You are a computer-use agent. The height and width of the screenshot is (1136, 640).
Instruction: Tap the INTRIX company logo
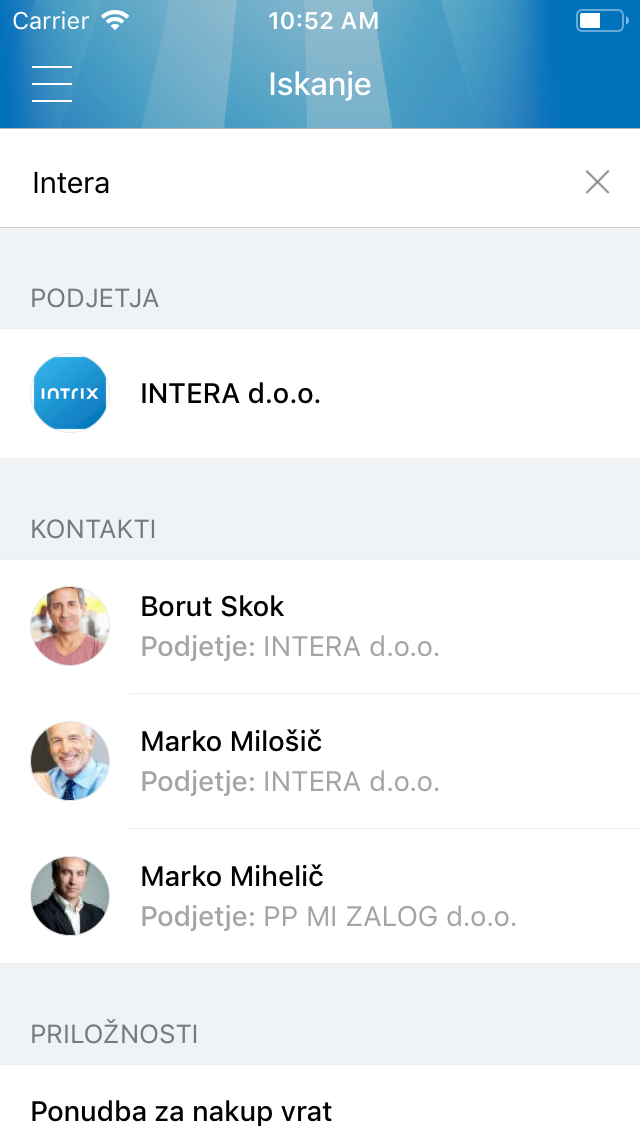70,393
